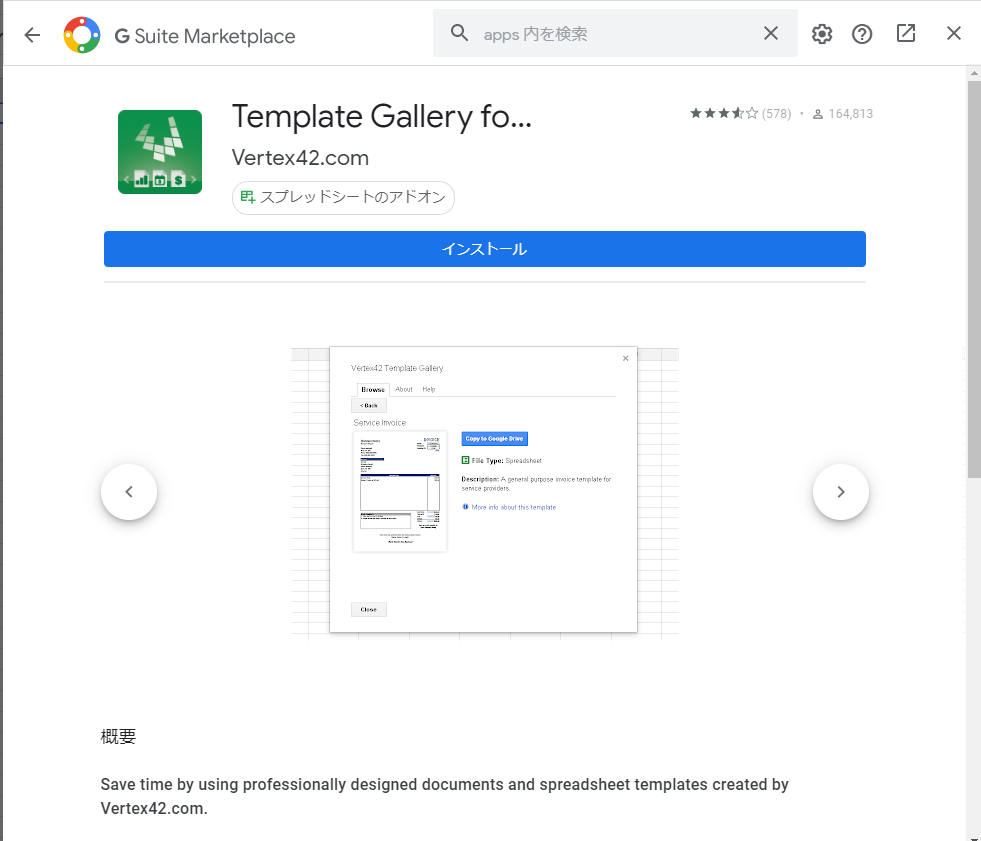This screenshot has height=841, width=981.
Task: Close the Marketplace dialog
Action: (954, 34)
